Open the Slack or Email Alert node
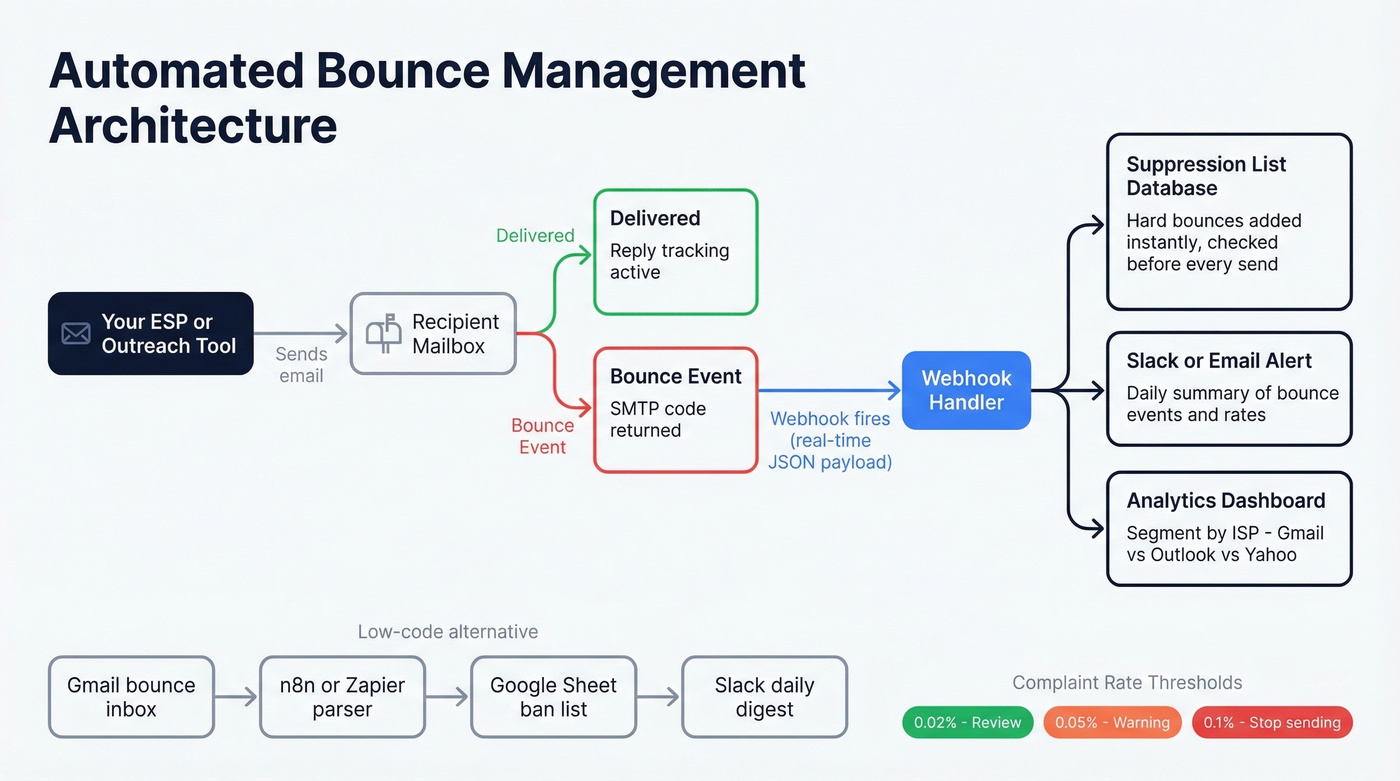Screen dimensions: 1400x781 tap(1228, 388)
